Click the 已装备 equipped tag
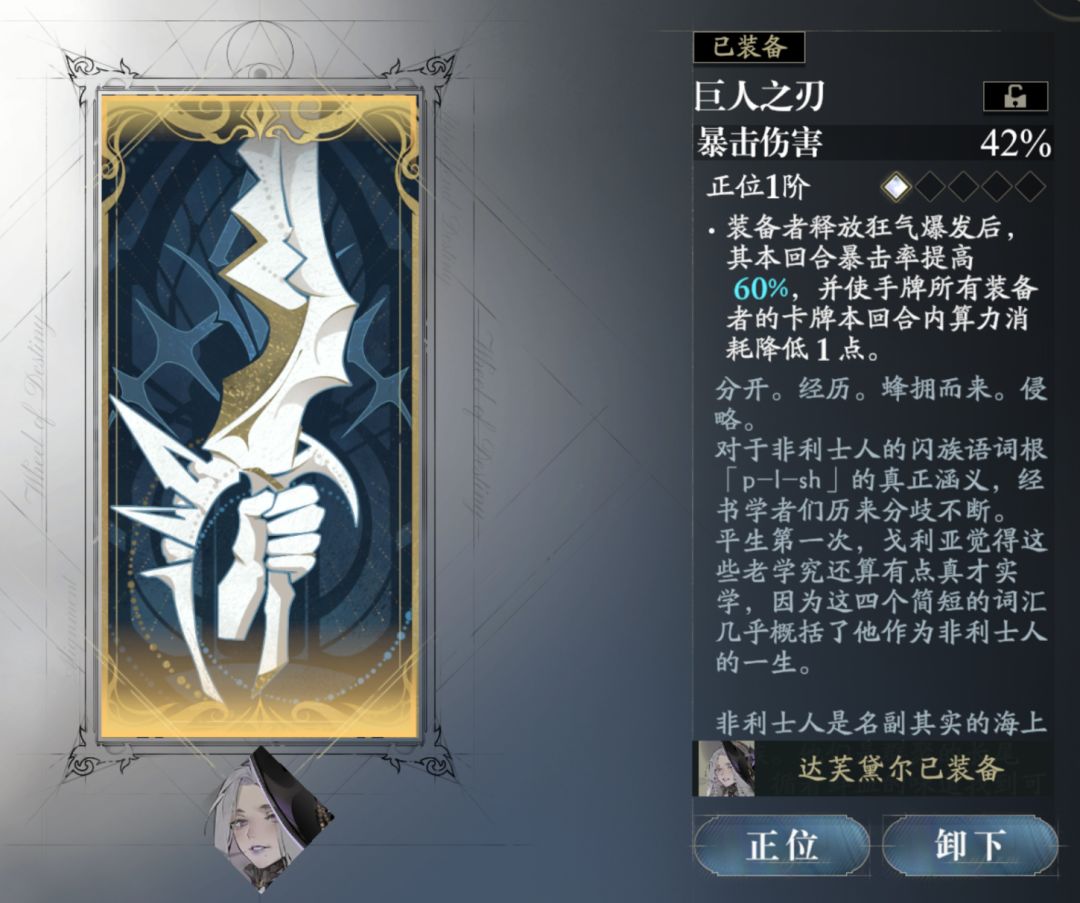Viewport: 1080px width, 903px height. 749,48
